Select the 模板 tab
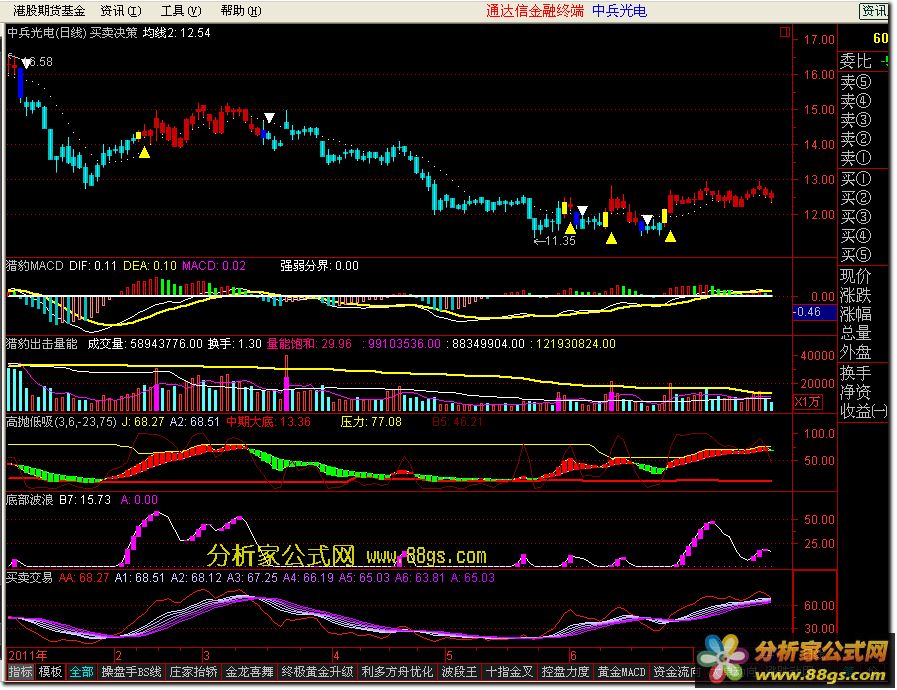897x690 pixels. tap(50, 672)
